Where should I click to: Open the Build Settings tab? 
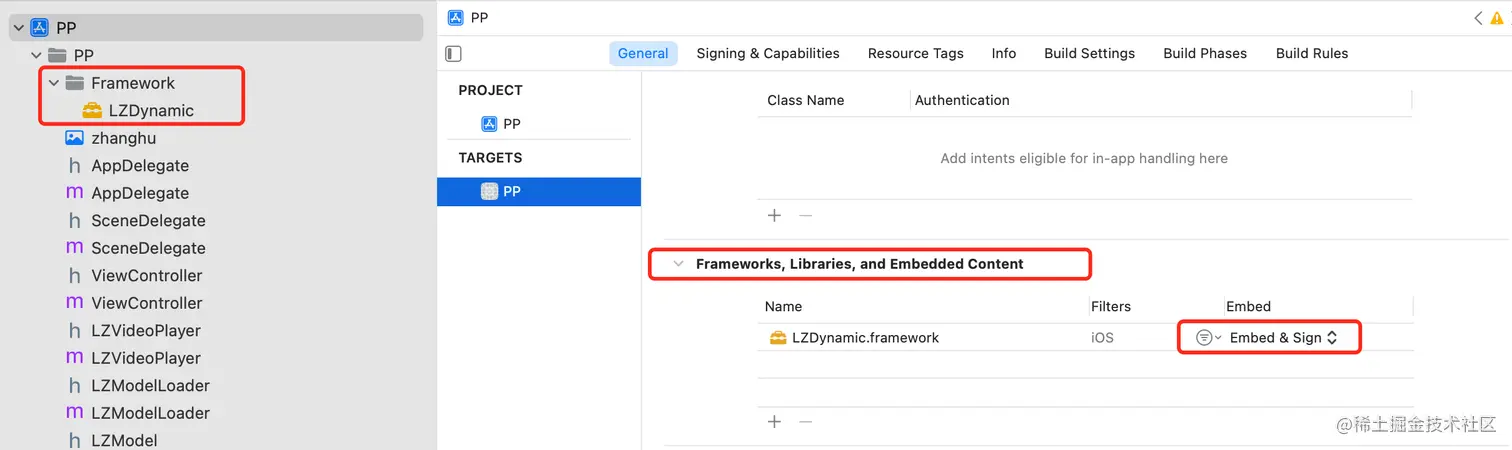point(1089,53)
